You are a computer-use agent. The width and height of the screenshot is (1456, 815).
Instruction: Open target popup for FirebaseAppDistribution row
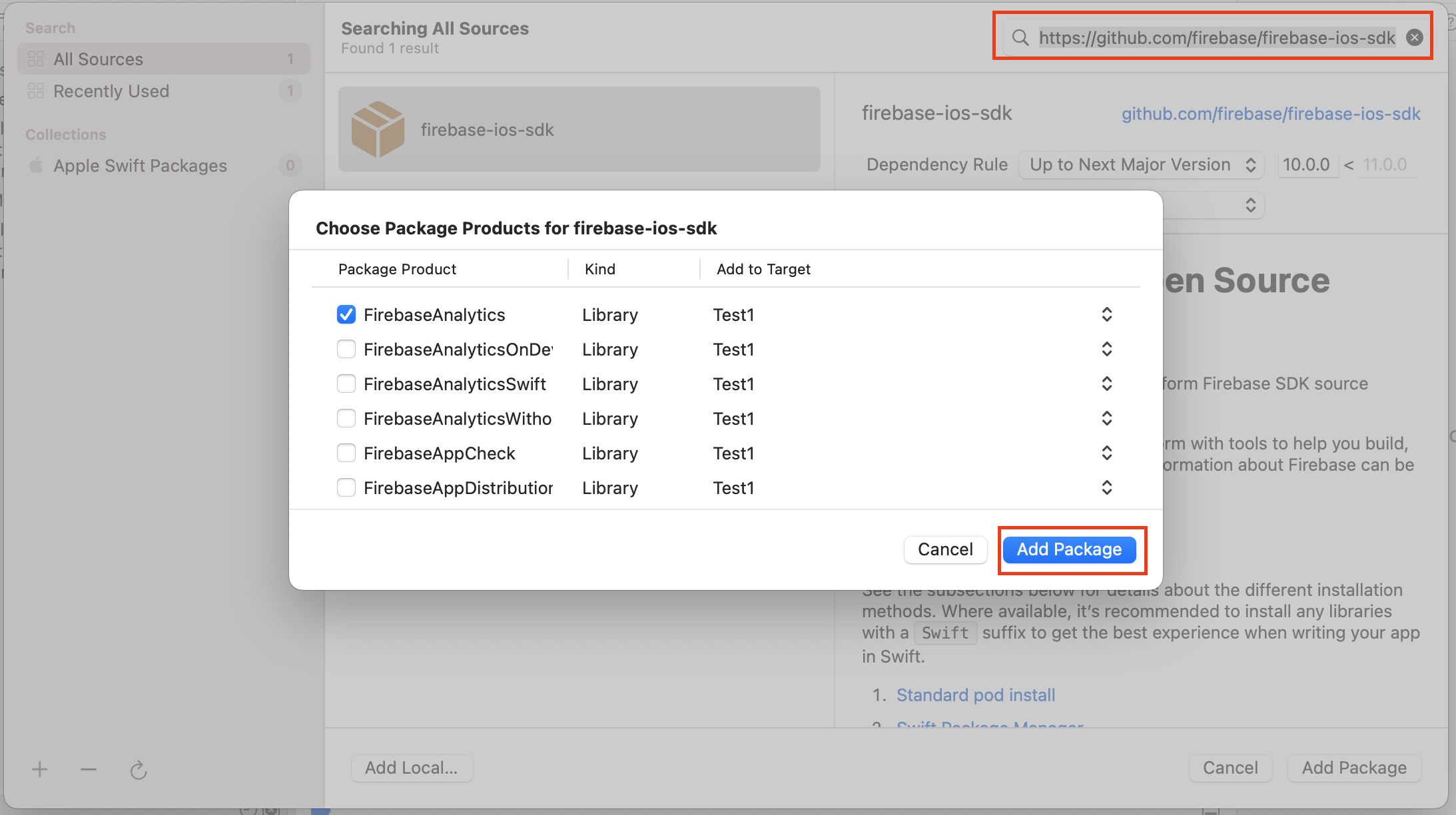(1106, 487)
